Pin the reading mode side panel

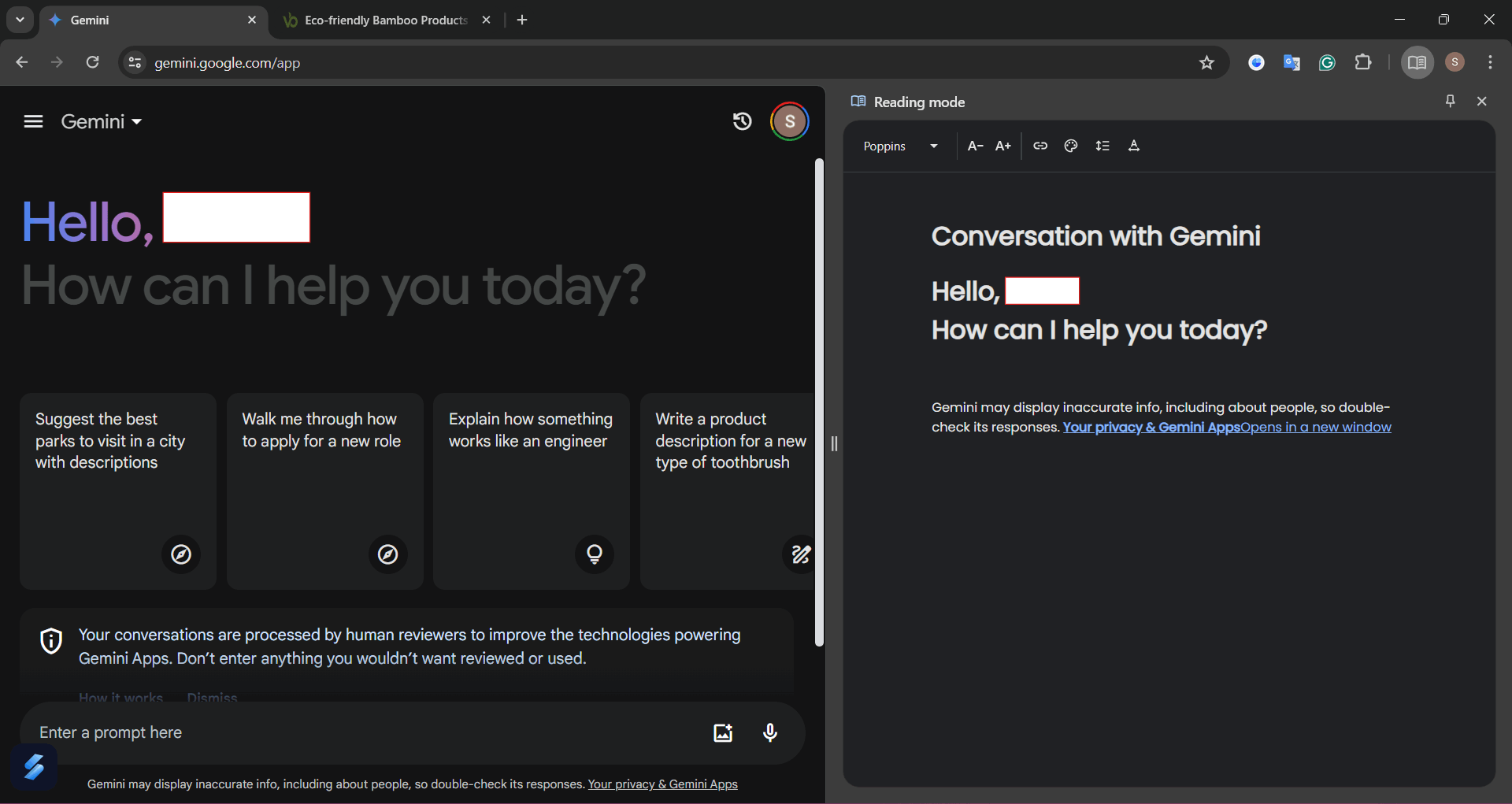[x=1450, y=101]
